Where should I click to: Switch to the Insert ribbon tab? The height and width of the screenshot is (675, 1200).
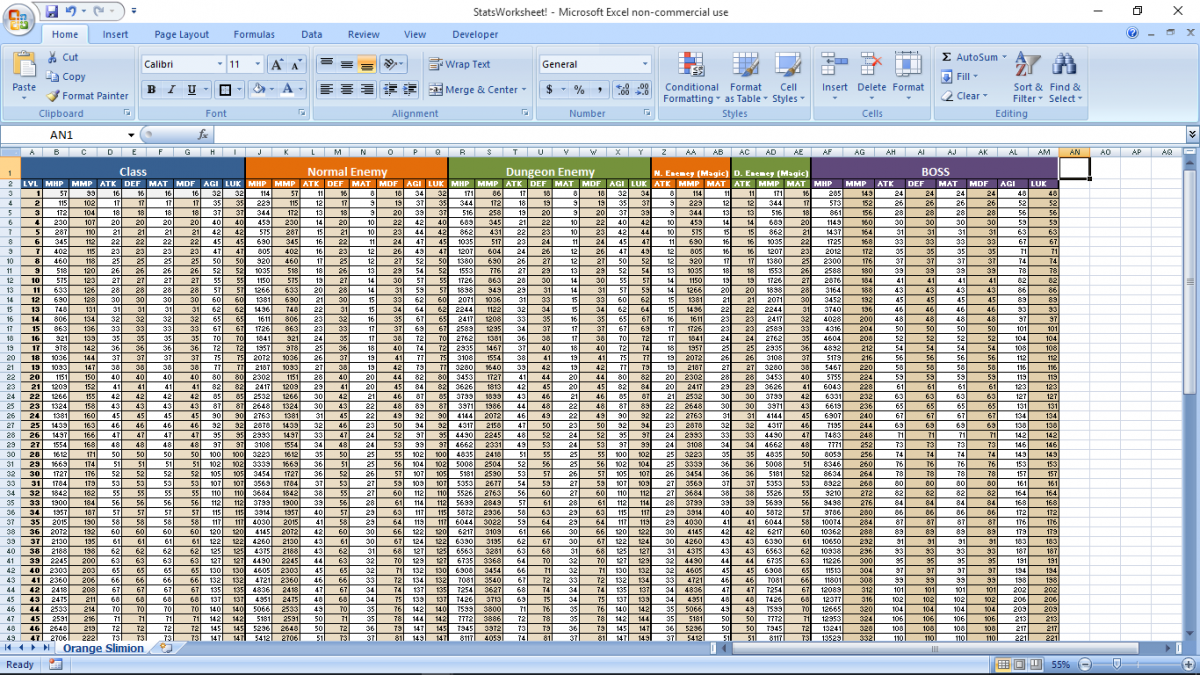coord(116,34)
